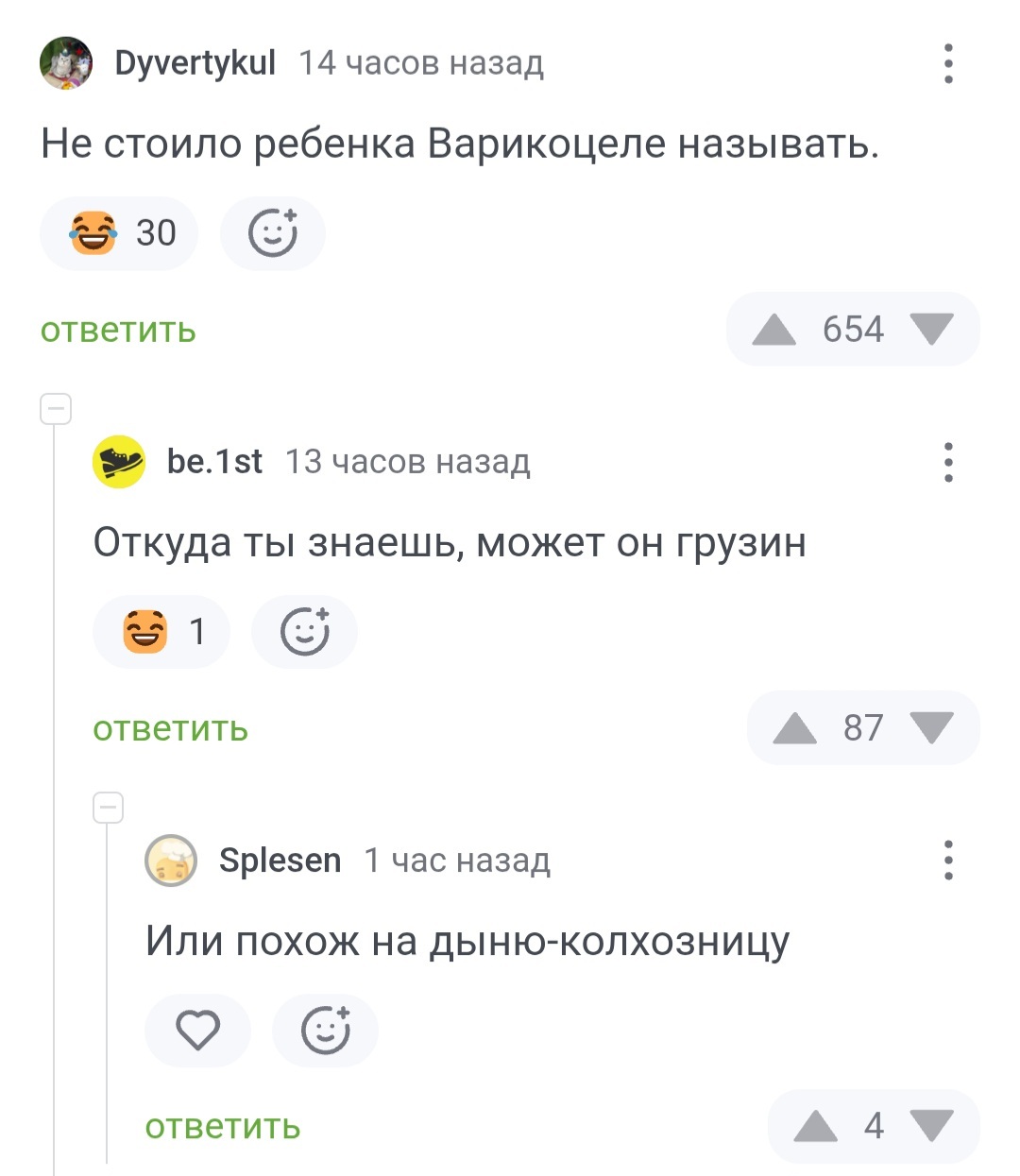Downvote Dyvertykul's comment with 654 rating
Viewport: 1020px width, 1176px height.
click(x=932, y=330)
